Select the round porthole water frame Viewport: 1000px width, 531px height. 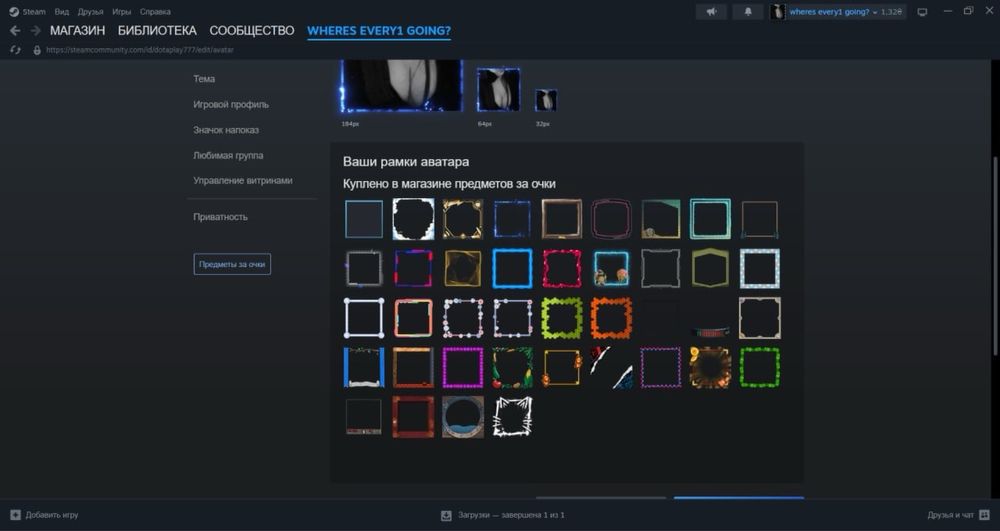(463, 417)
